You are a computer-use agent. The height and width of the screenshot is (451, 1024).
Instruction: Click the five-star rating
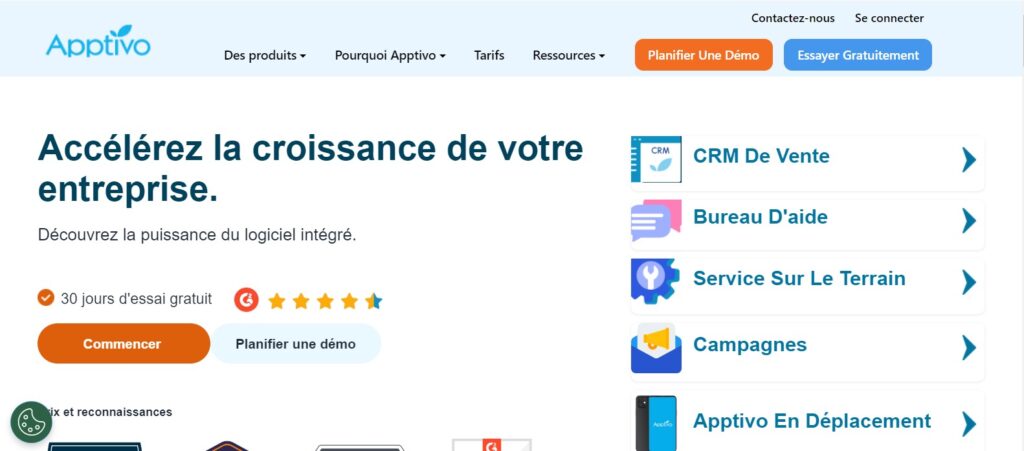325,301
